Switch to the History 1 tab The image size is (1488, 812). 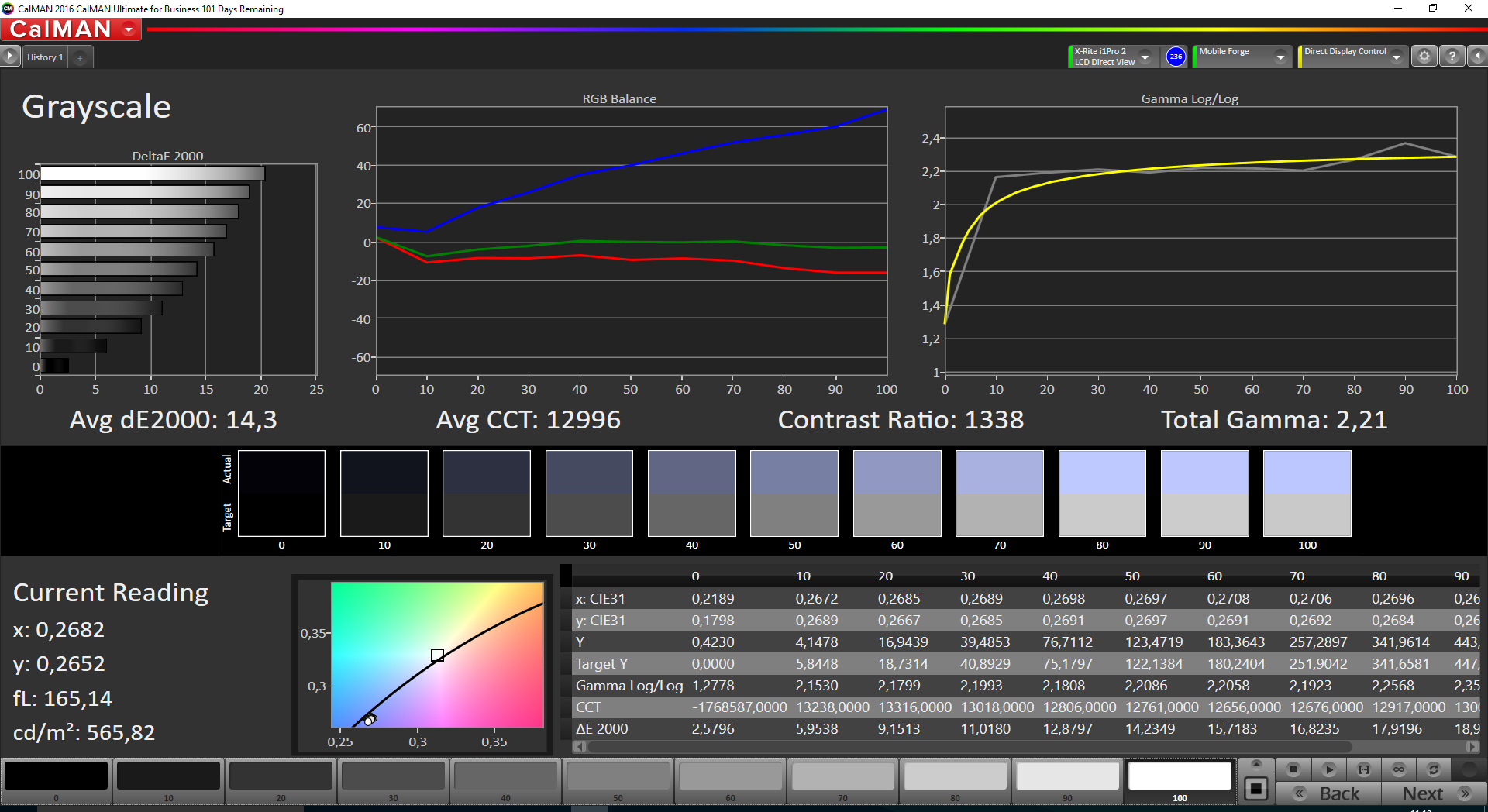[45, 57]
